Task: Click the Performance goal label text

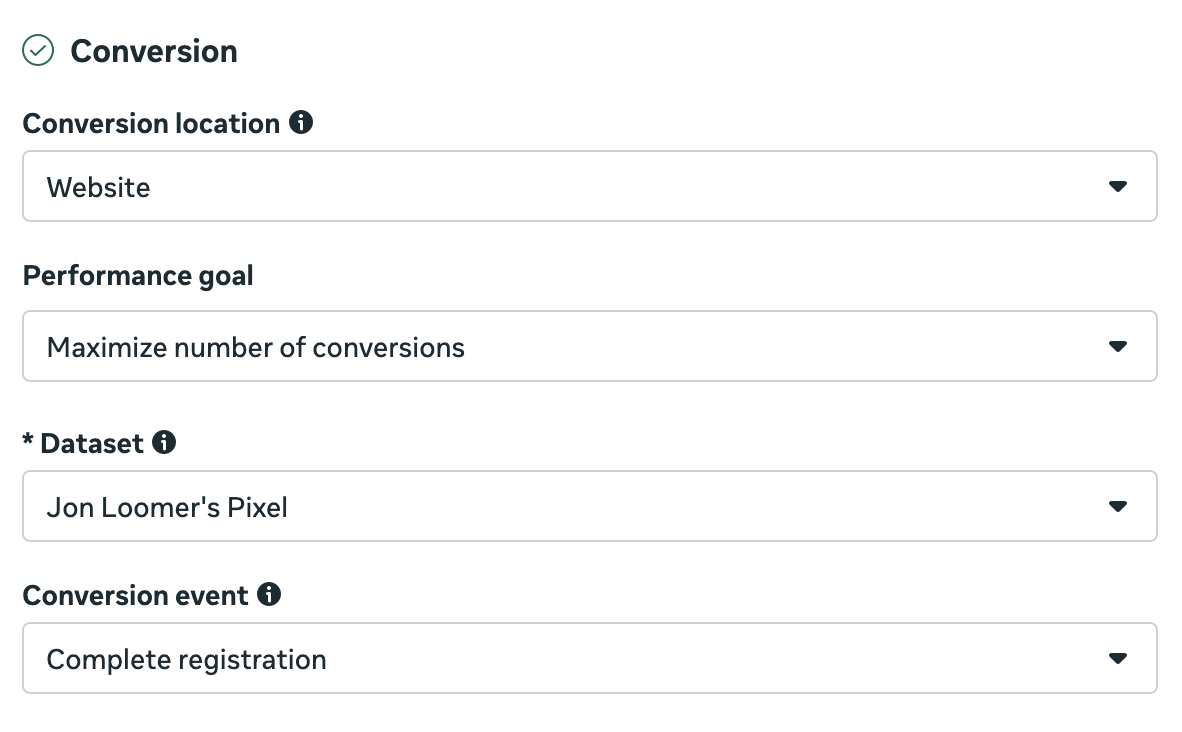Action: point(138,275)
